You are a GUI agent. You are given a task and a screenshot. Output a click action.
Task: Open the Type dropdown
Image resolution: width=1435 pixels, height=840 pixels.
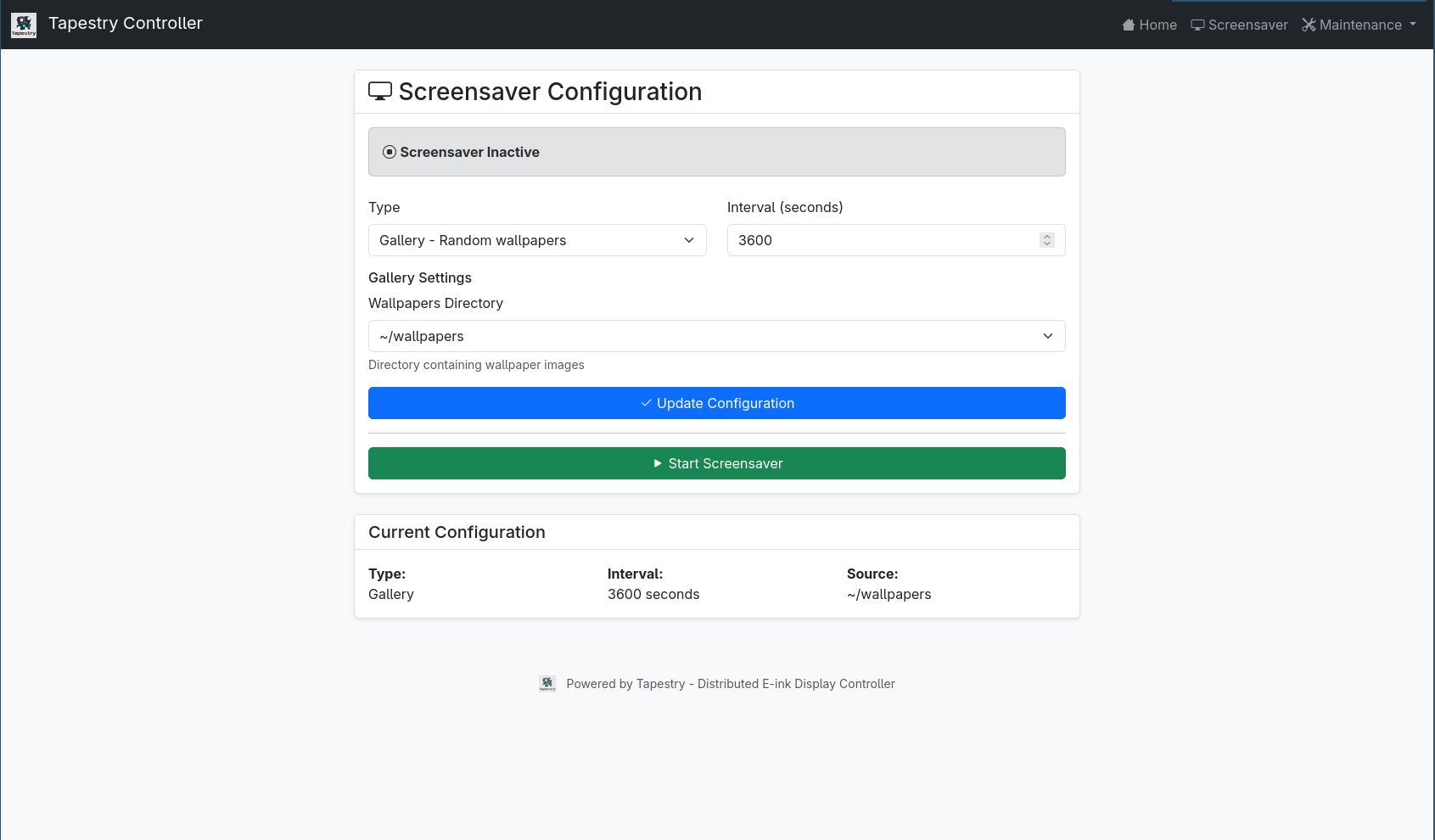coord(537,240)
